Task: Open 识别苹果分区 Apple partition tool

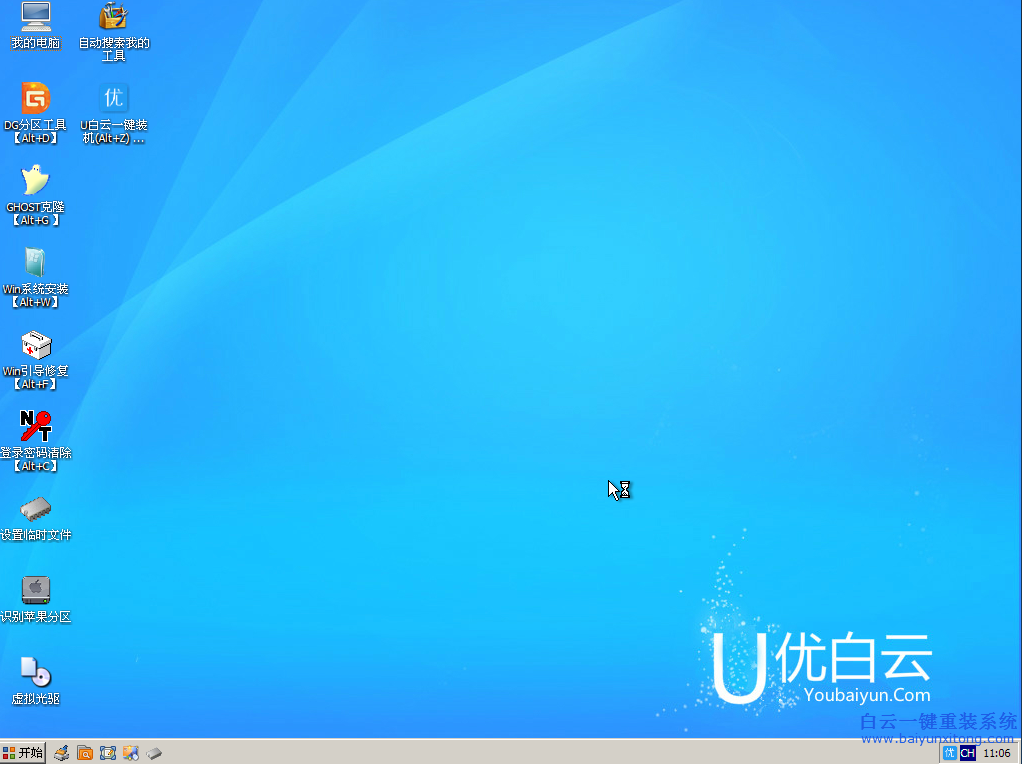Action: [35, 591]
